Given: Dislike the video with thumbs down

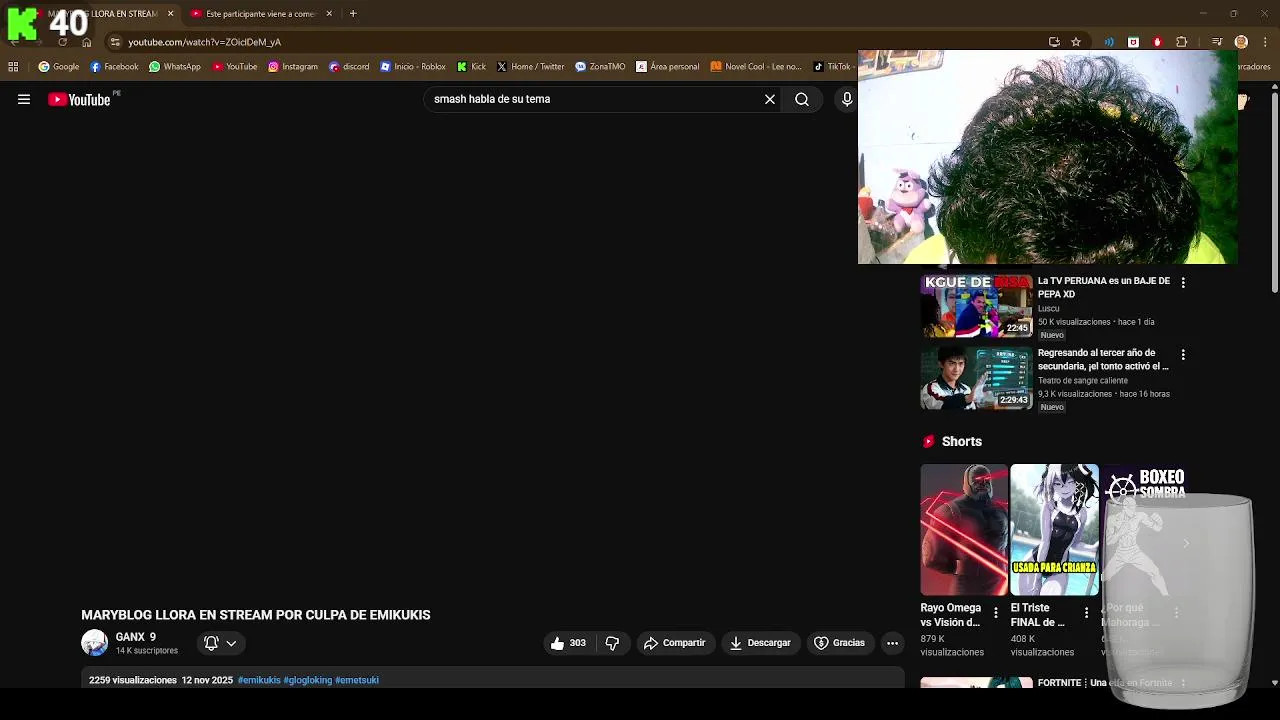Looking at the screenshot, I should [612, 643].
